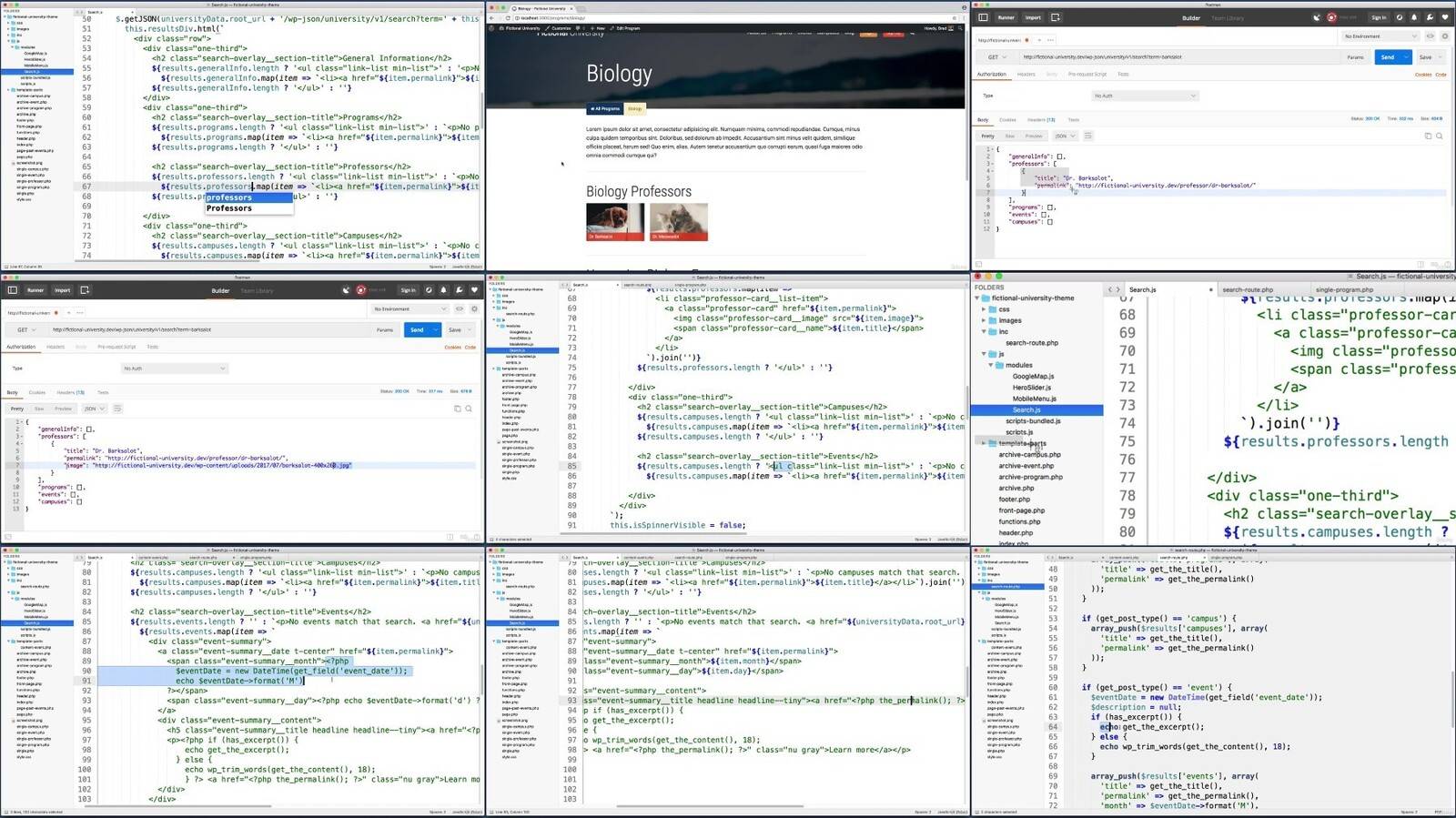Click the environment quick-look eye icon in top-right Postman

pyautogui.click(x=1430, y=36)
